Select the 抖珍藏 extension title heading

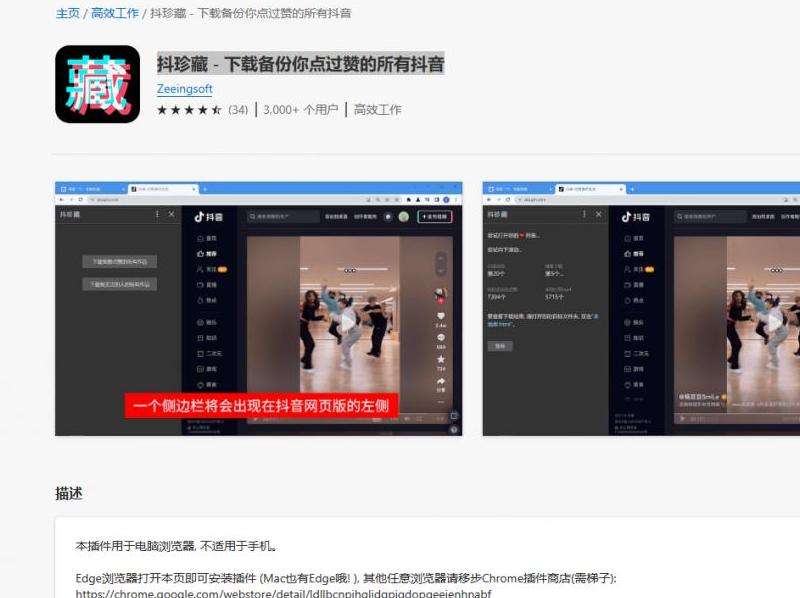coord(301,64)
